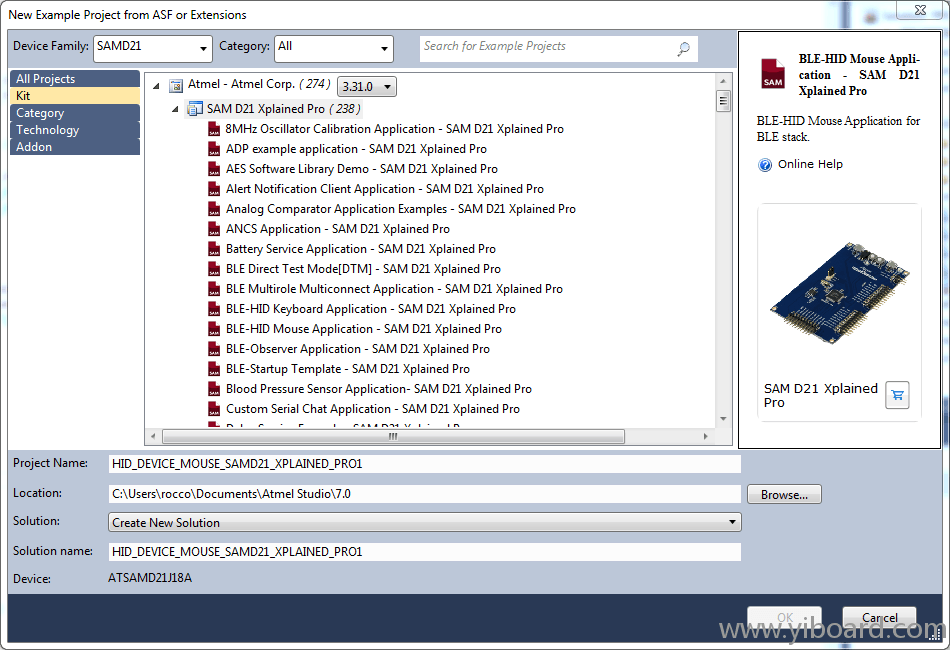Click the vertical scrollbar thumb of project list
The image size is (950, 650).
coord(723,101)
